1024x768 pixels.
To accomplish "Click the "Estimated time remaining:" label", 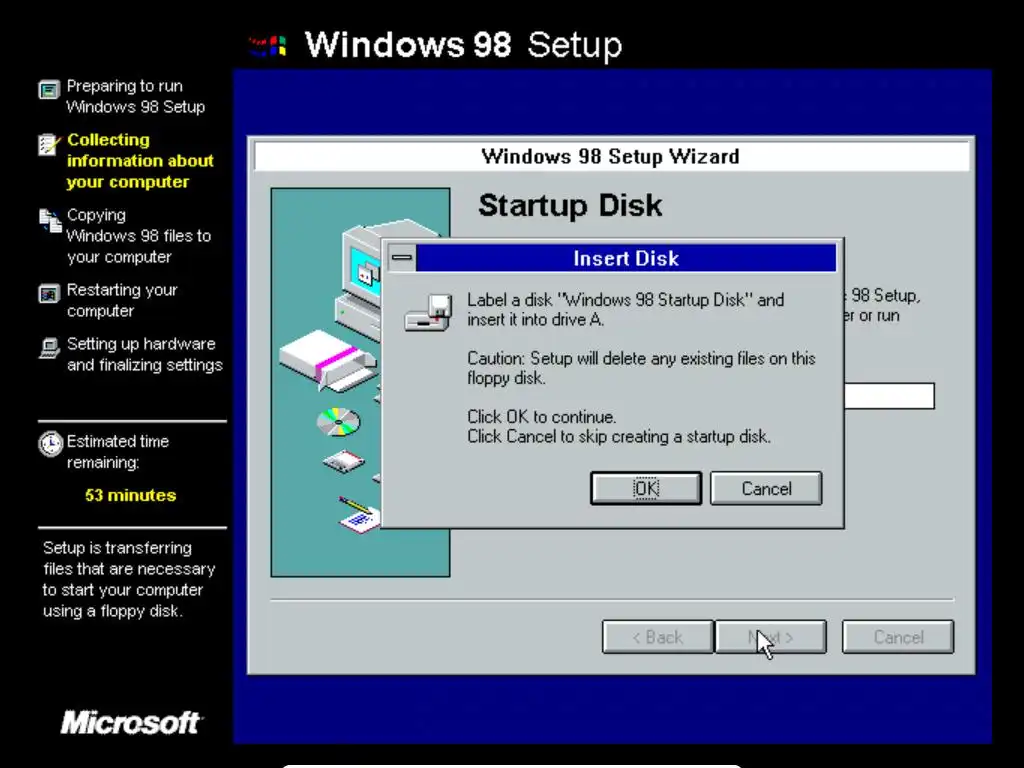I will [118, 451].
